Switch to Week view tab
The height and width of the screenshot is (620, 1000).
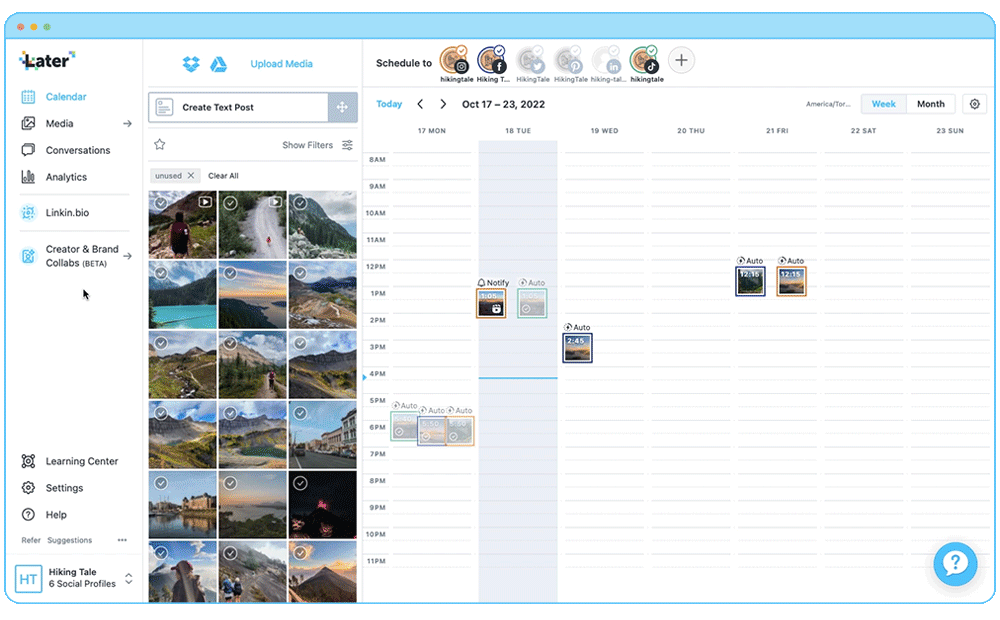pyautogui.click(x=884, y=104)
